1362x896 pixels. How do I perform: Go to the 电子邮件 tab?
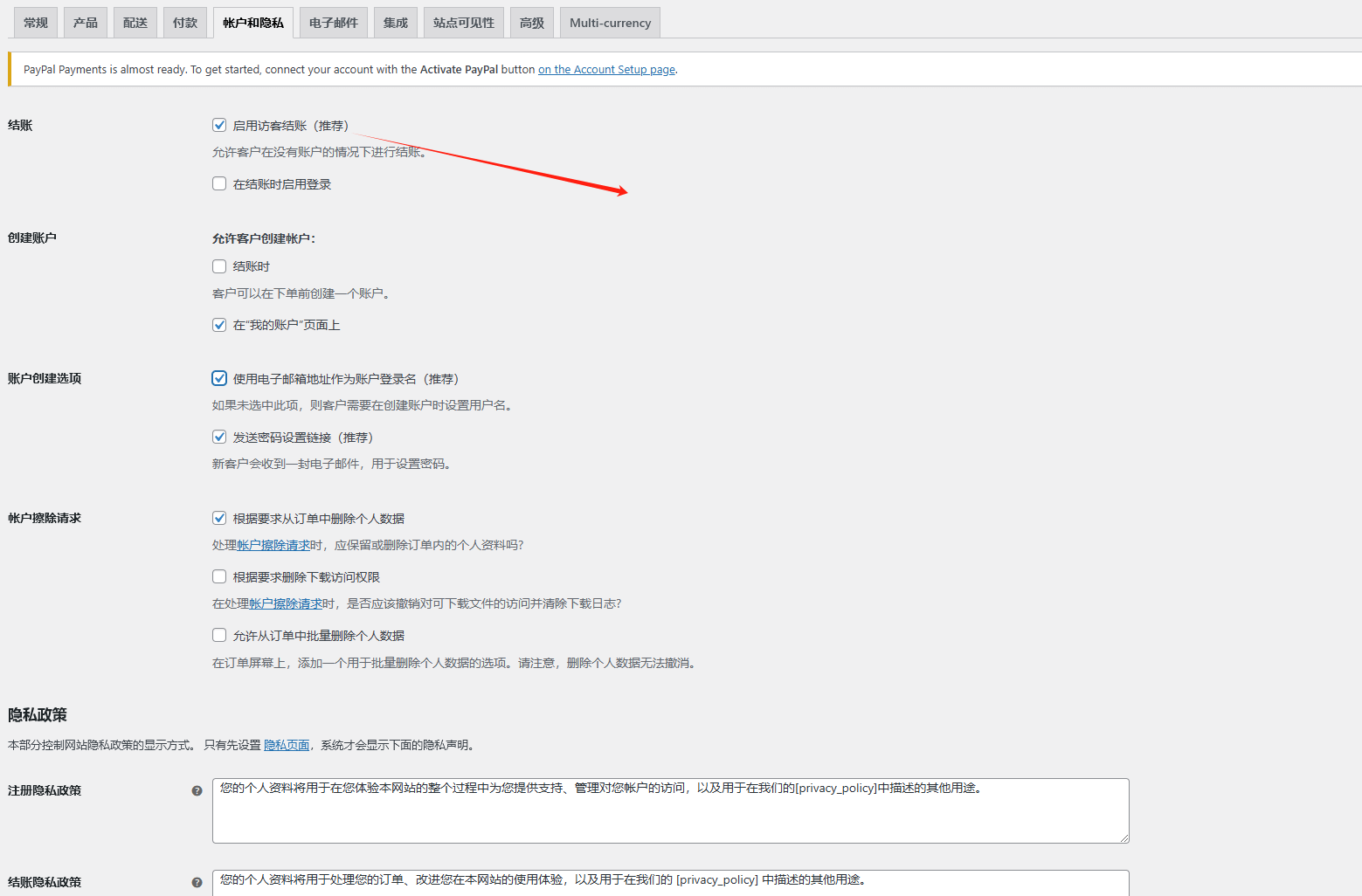pyautogui.click(x=334, y=23)
